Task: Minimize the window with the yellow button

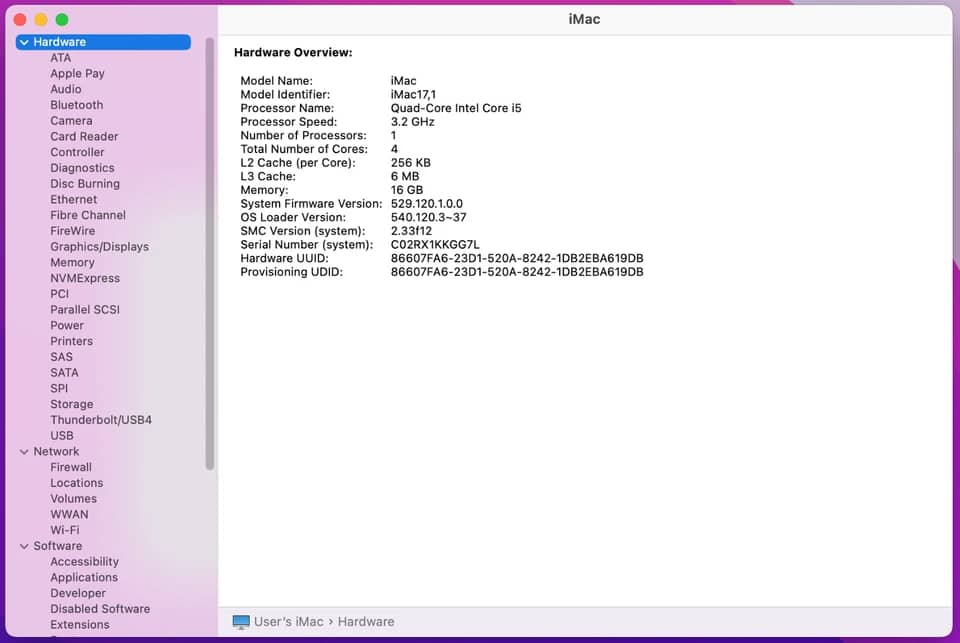Action: click(x=41, y=20)
